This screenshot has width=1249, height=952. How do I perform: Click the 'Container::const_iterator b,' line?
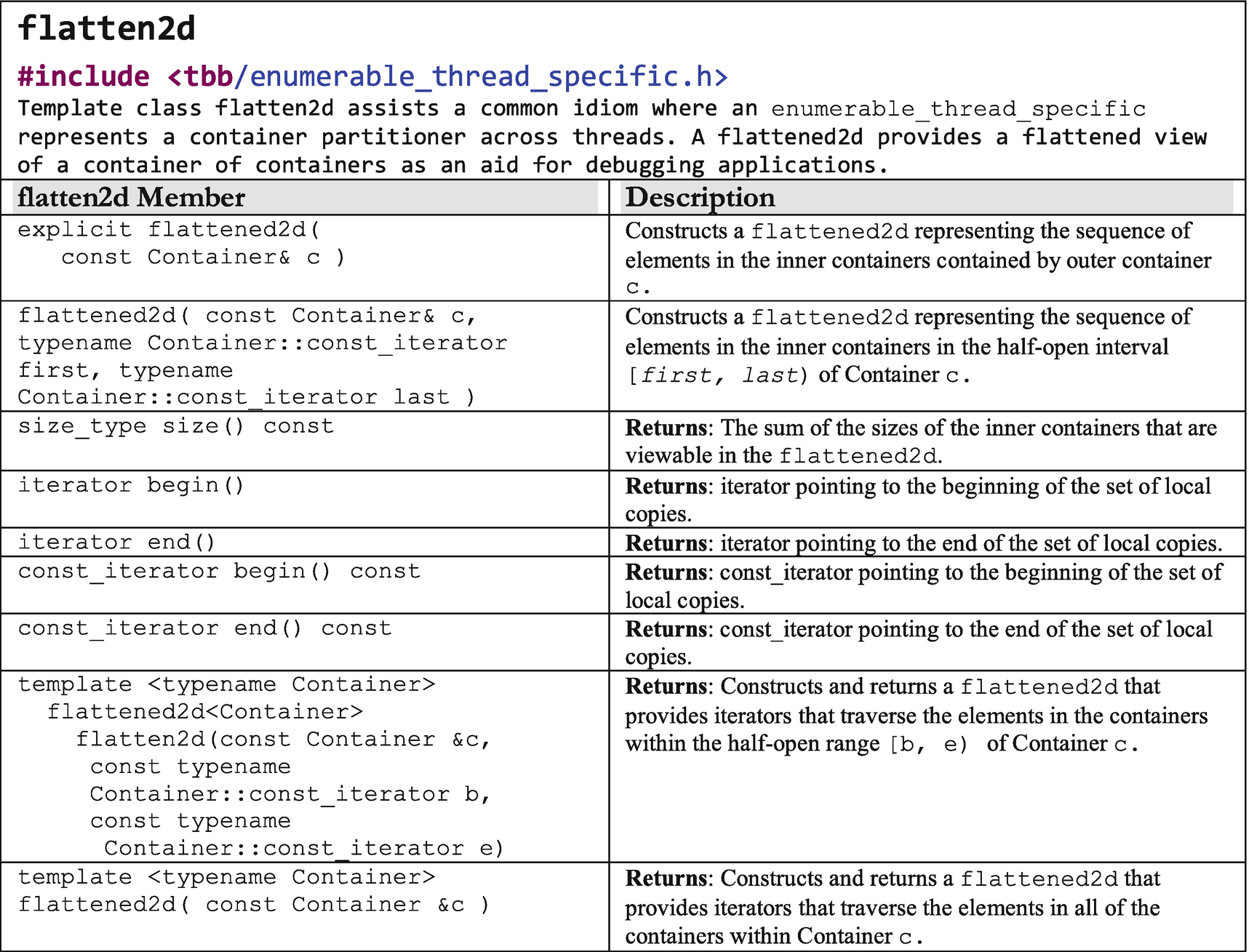(x=290, y=794)
